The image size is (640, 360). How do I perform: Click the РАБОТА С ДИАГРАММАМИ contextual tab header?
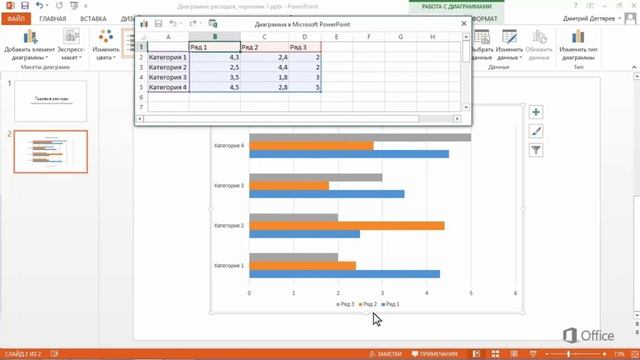coord(456,7)
